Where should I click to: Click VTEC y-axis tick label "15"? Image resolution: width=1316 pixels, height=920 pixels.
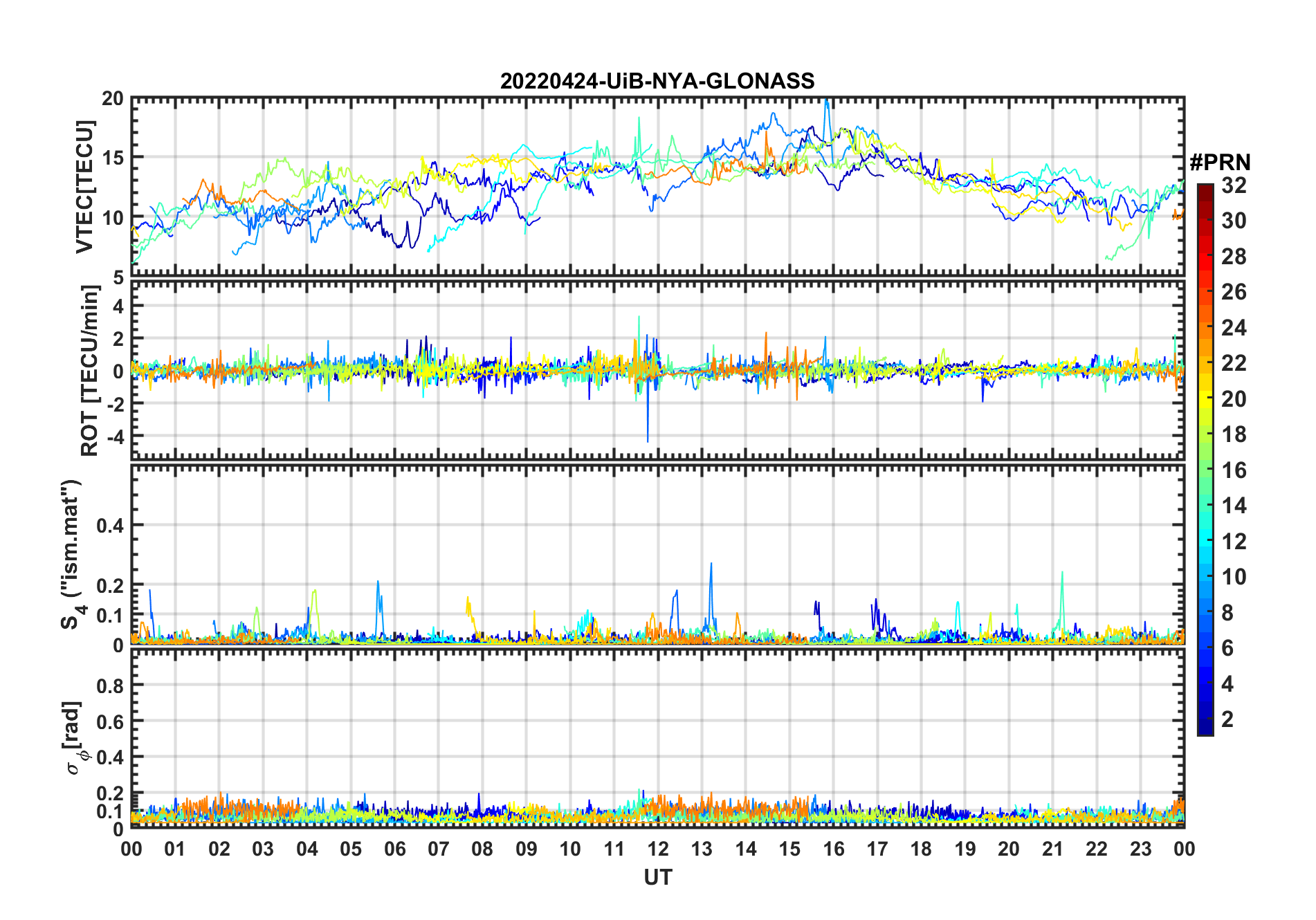(113, 158)
